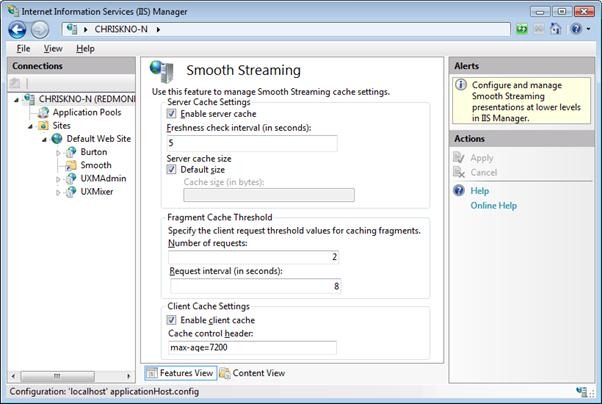Select Sites in the Connections tree
Screen dimensions: 602x404
[x=61, y=126]
